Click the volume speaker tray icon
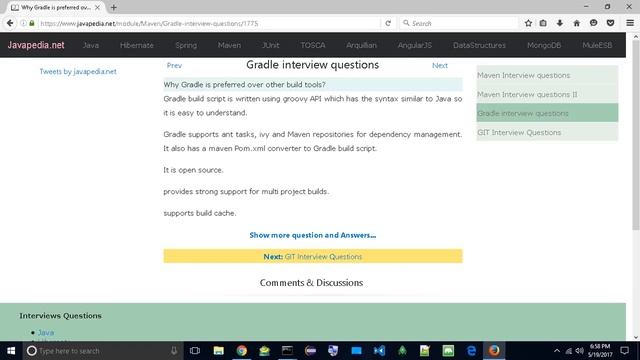 coord(579,351)
